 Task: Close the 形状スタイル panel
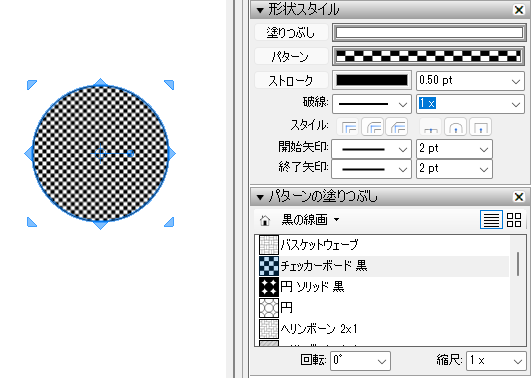518,10
